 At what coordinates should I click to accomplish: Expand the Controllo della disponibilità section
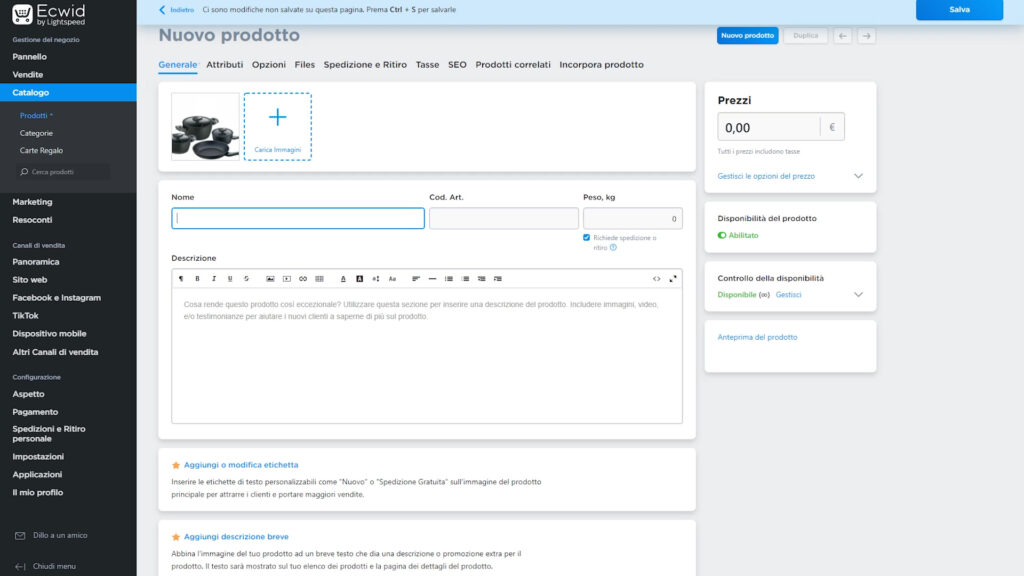tap(857, 295)
